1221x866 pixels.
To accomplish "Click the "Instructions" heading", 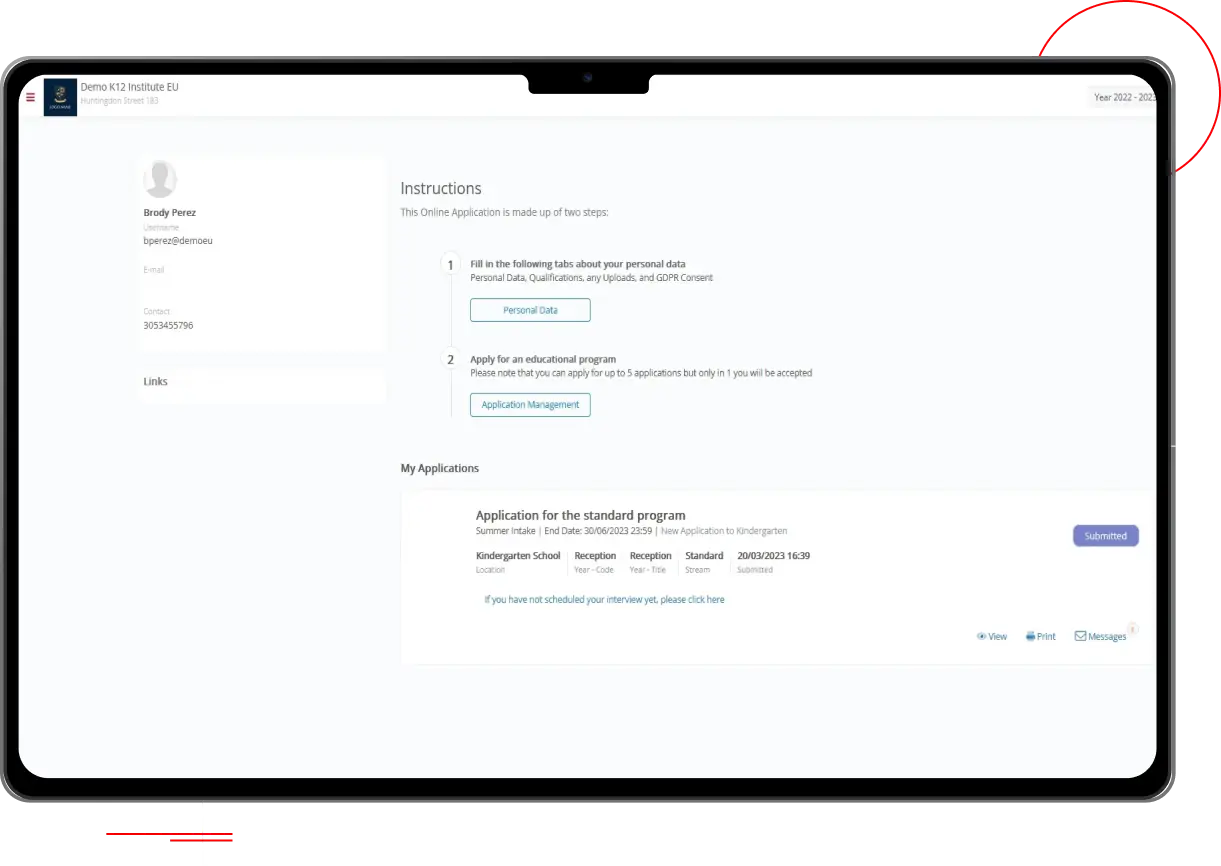I will (441, 188).
